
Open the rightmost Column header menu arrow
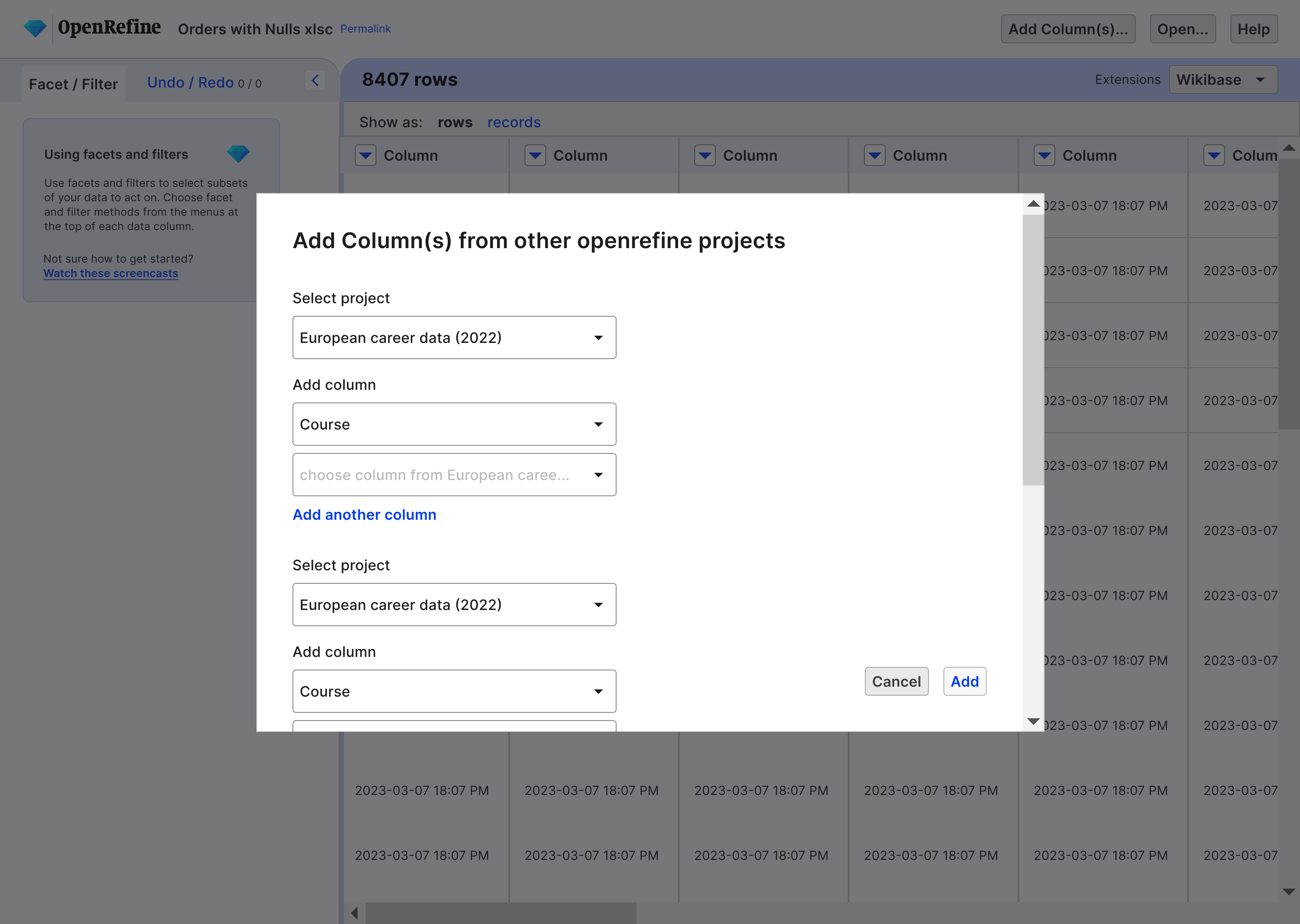(1214, 155)
